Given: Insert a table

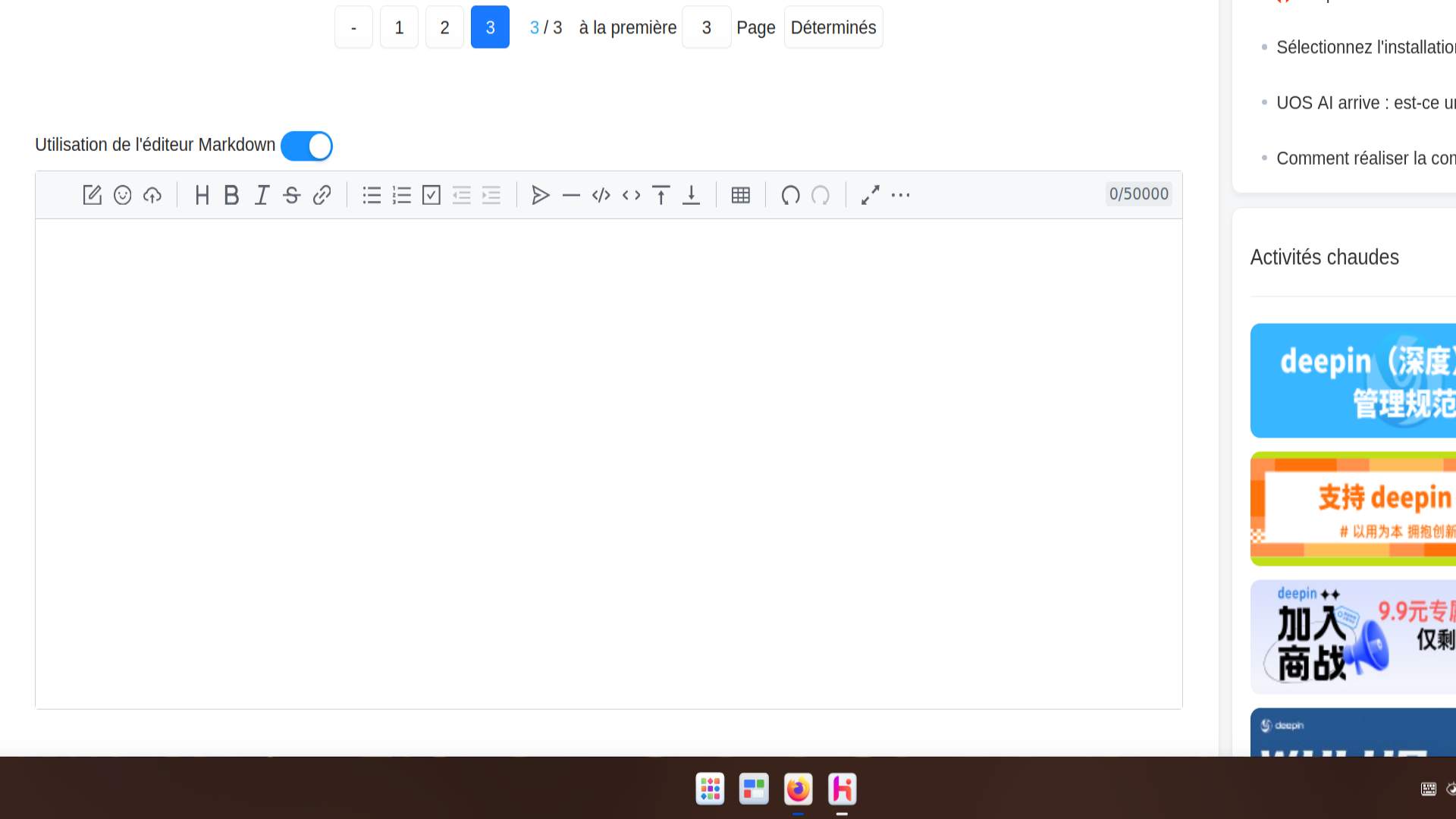Looking at the screenshot, I should click(x=741, y=195).
